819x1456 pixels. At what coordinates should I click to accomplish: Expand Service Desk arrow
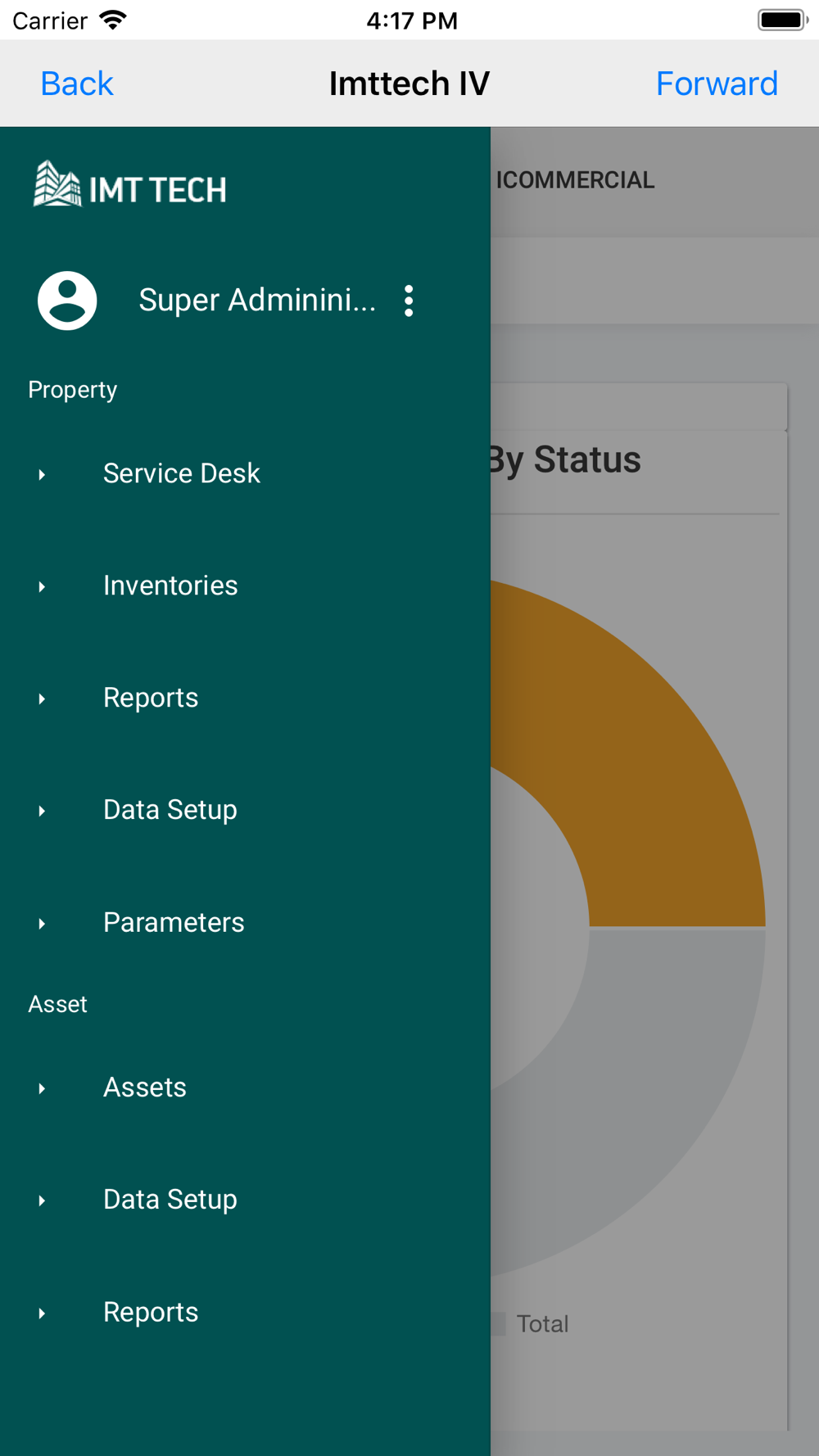tap(42, 474)
